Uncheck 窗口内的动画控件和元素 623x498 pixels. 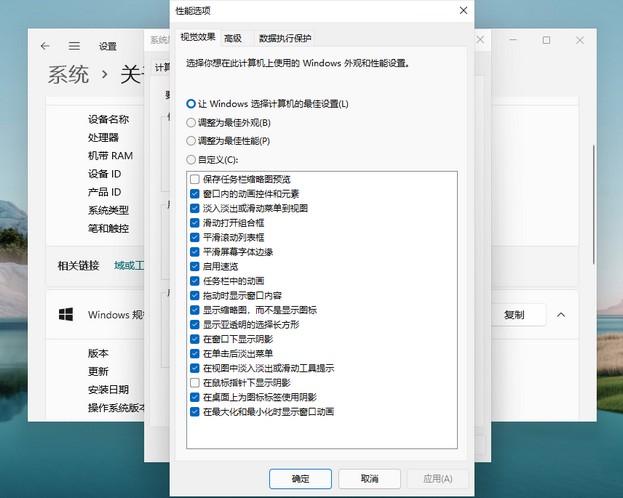195,194
